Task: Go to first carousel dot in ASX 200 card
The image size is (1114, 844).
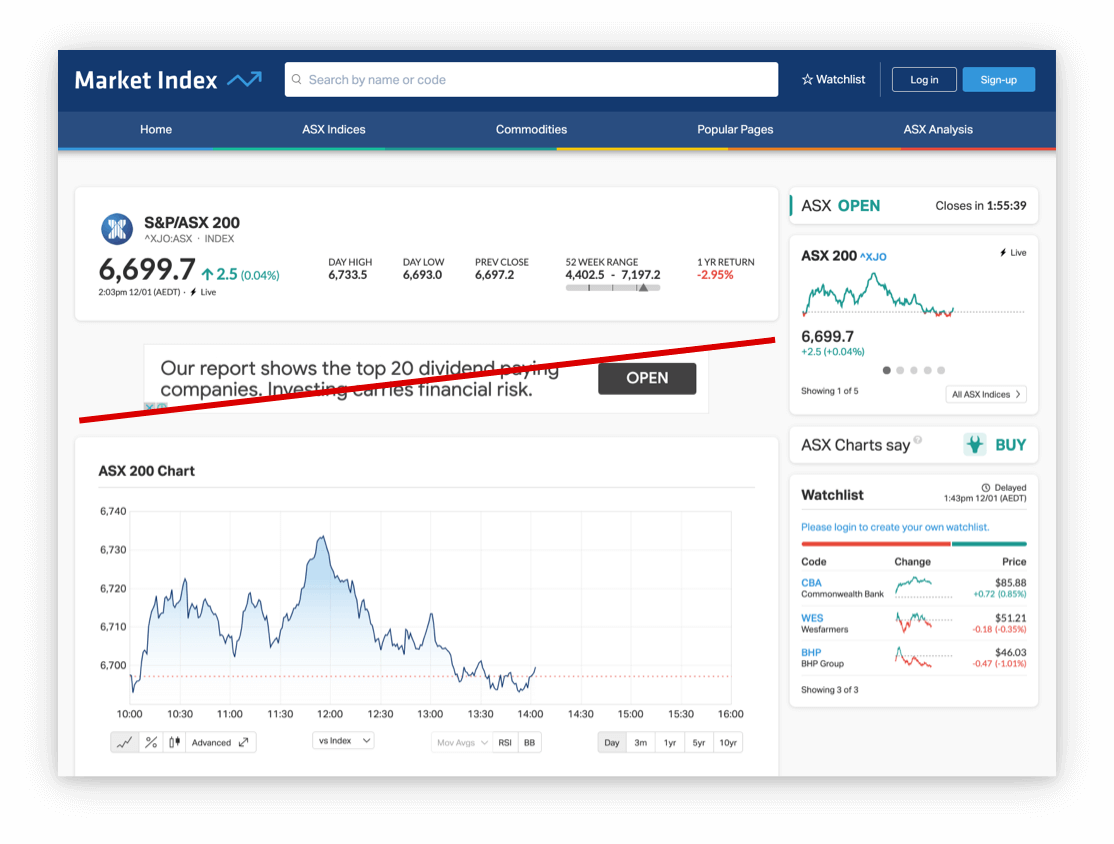Action: click(887, 370)
